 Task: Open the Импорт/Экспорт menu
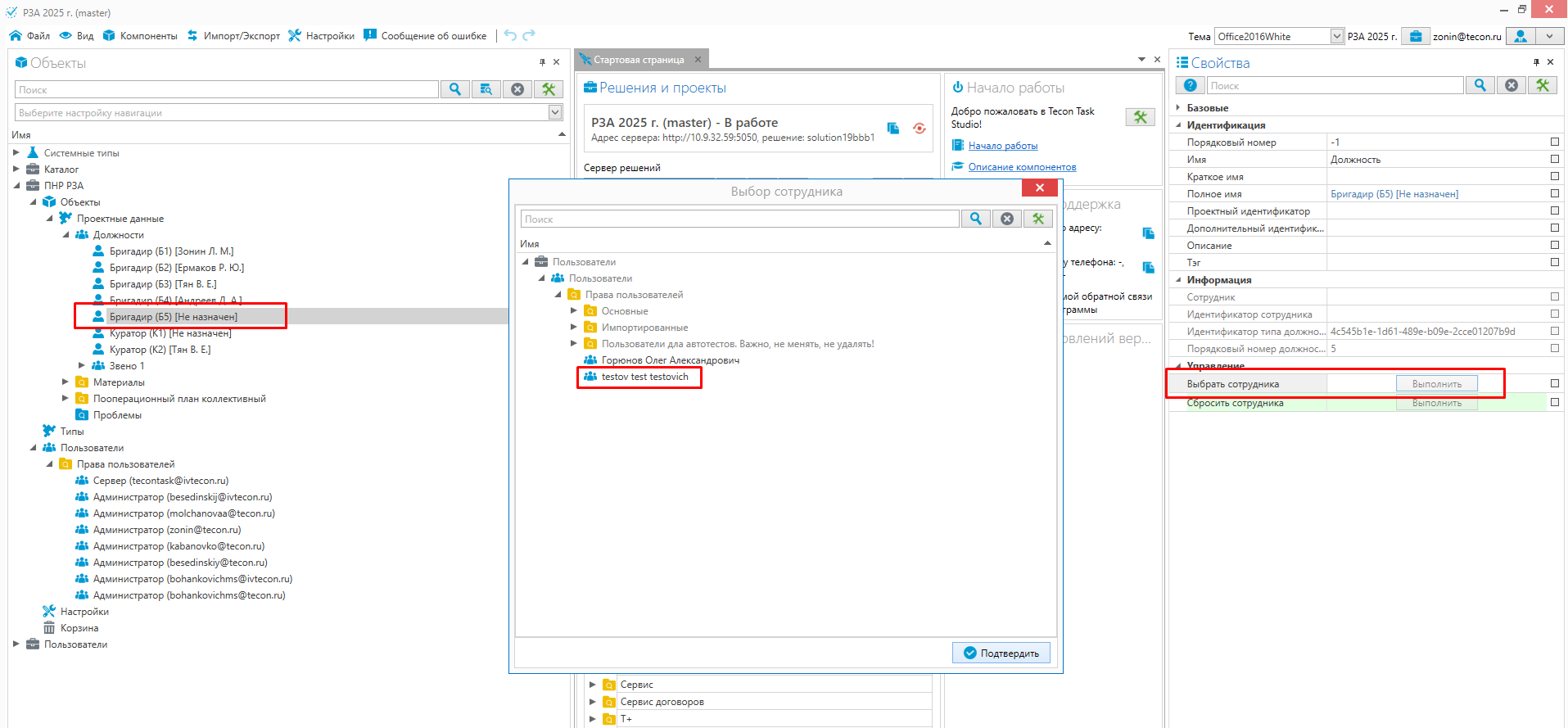pyautogui.click(x=233, y=36)
